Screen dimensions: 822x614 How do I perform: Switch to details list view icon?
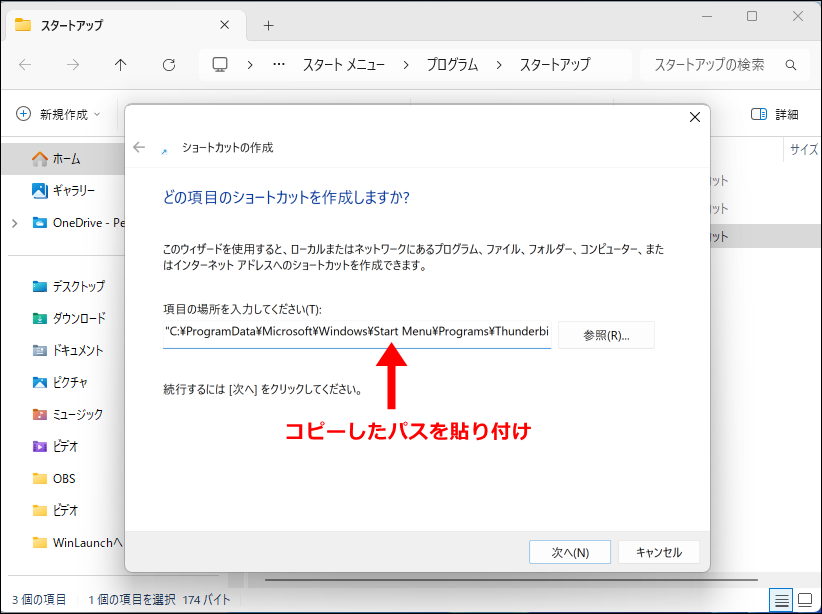pos(782,599)
